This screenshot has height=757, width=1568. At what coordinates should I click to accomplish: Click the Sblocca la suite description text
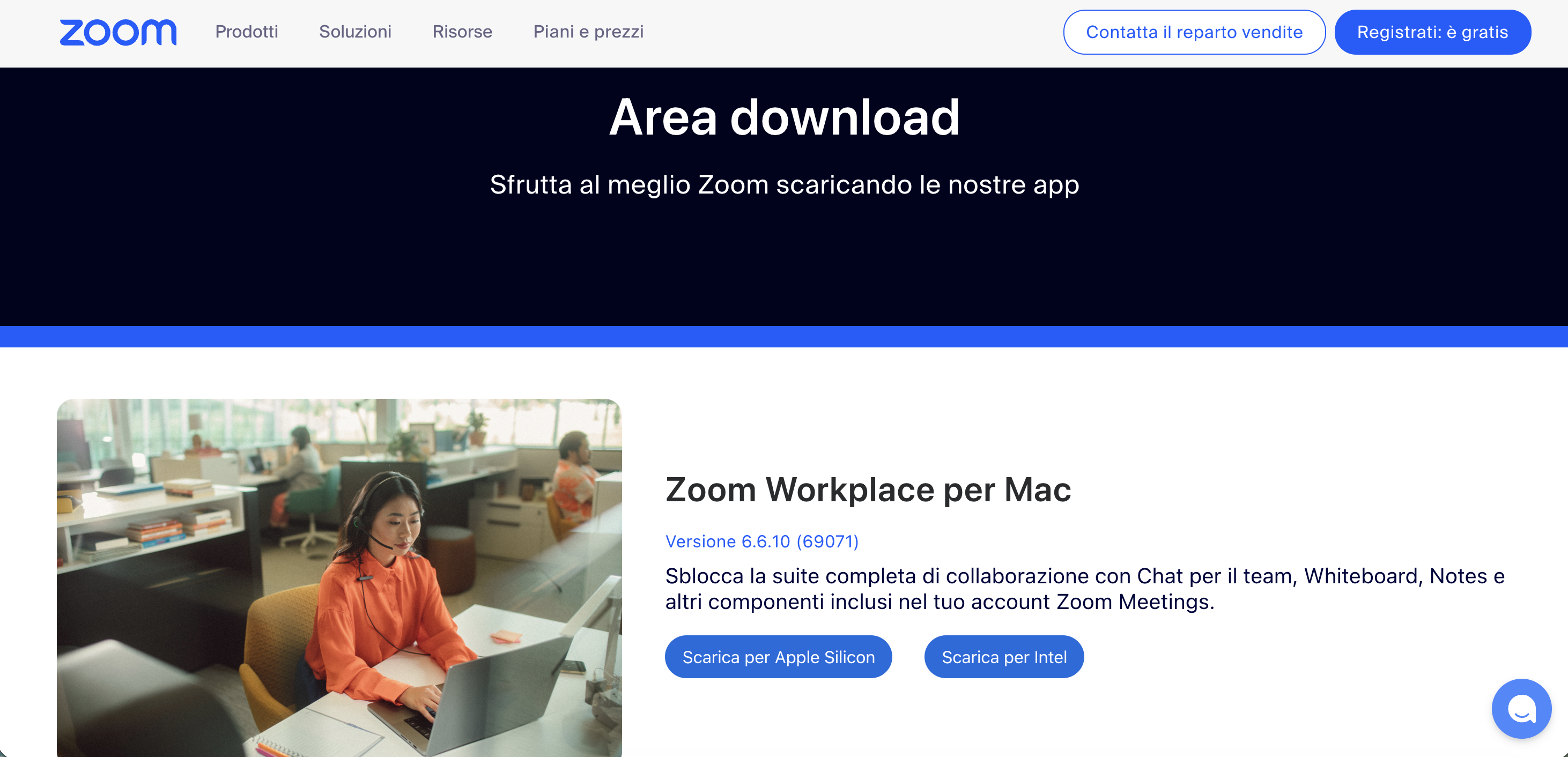pos(1084,589)
